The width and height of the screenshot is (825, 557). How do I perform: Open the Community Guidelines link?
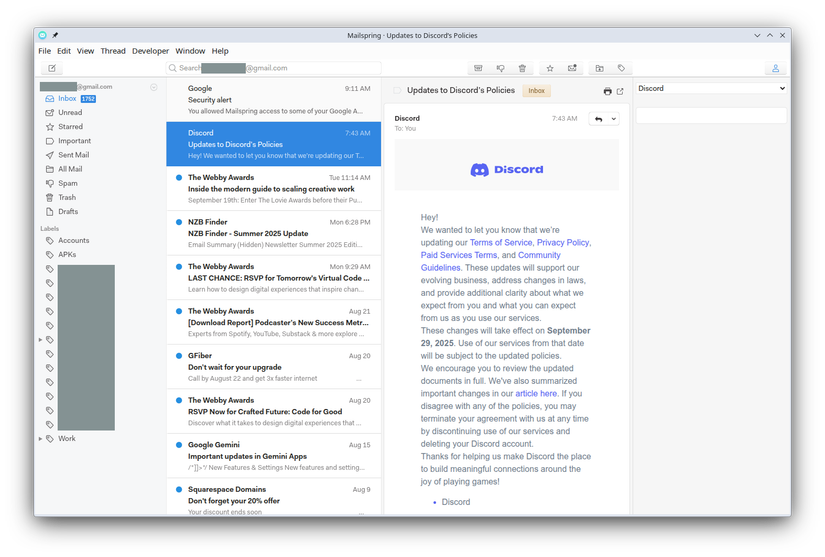(x=490, y=261)
